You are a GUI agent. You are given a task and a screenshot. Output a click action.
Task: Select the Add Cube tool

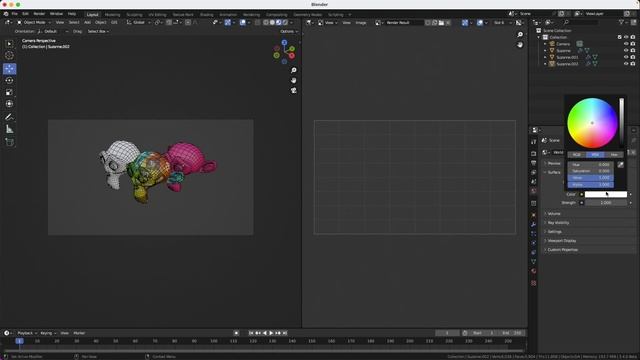[9, 142]
